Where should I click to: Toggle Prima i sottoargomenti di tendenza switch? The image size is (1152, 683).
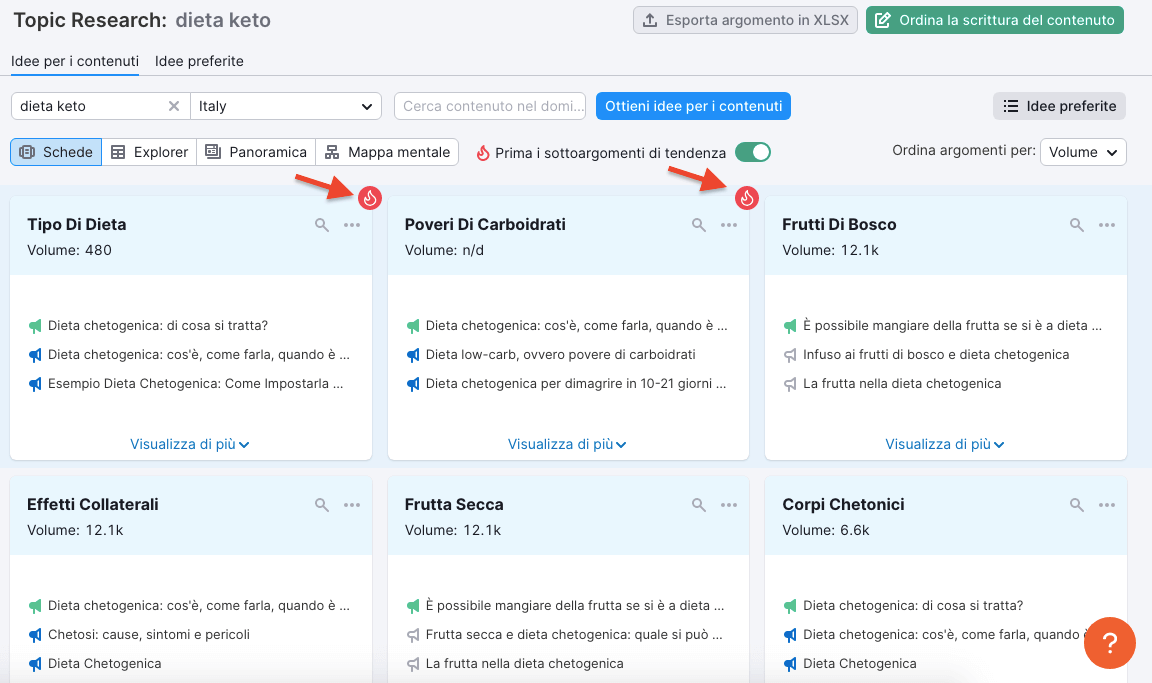pos(753,153)
